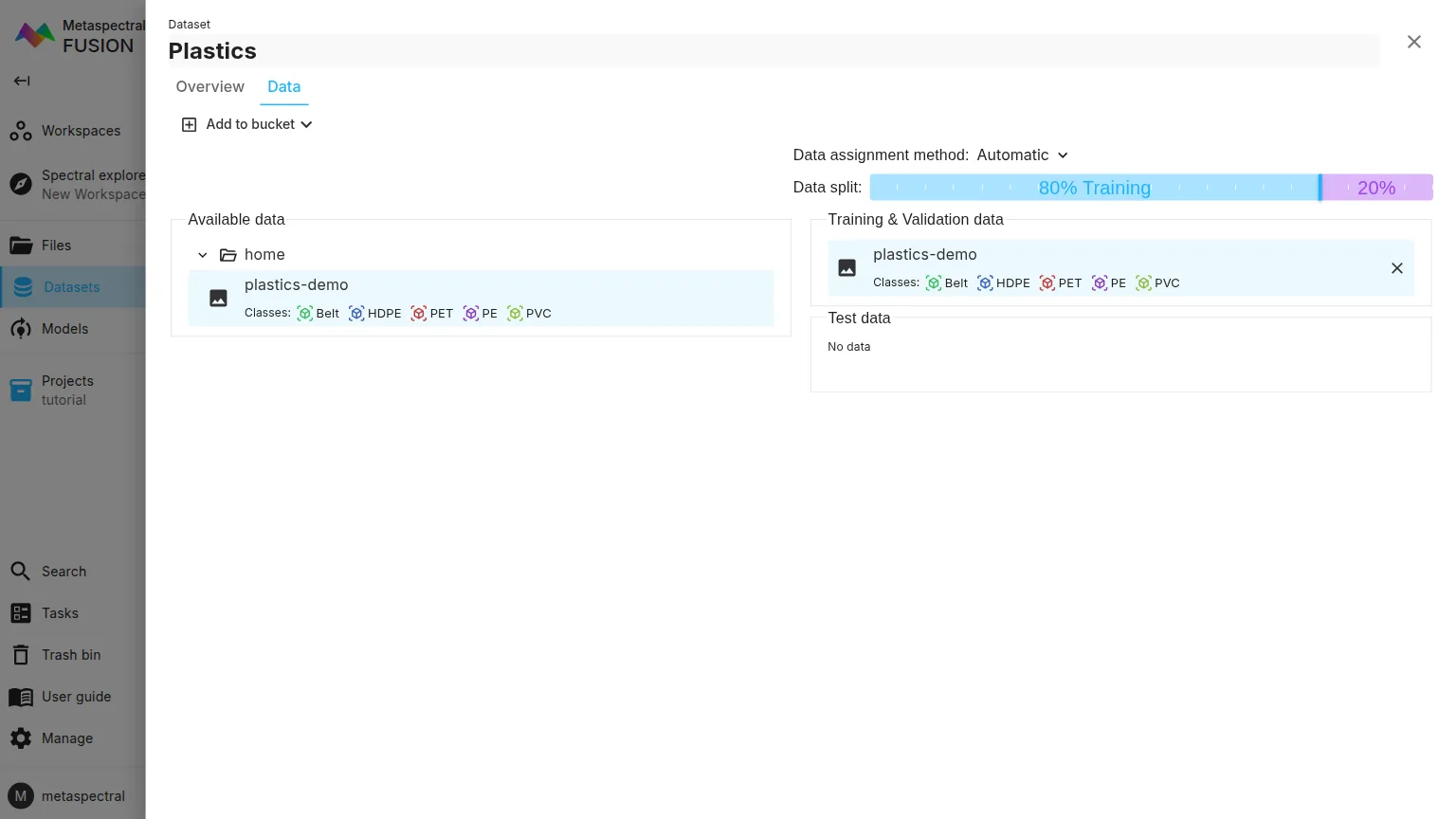This screenshot has width=1456, height=819.
Task: Open the Add to bucket dropdown
Action: 247,124
